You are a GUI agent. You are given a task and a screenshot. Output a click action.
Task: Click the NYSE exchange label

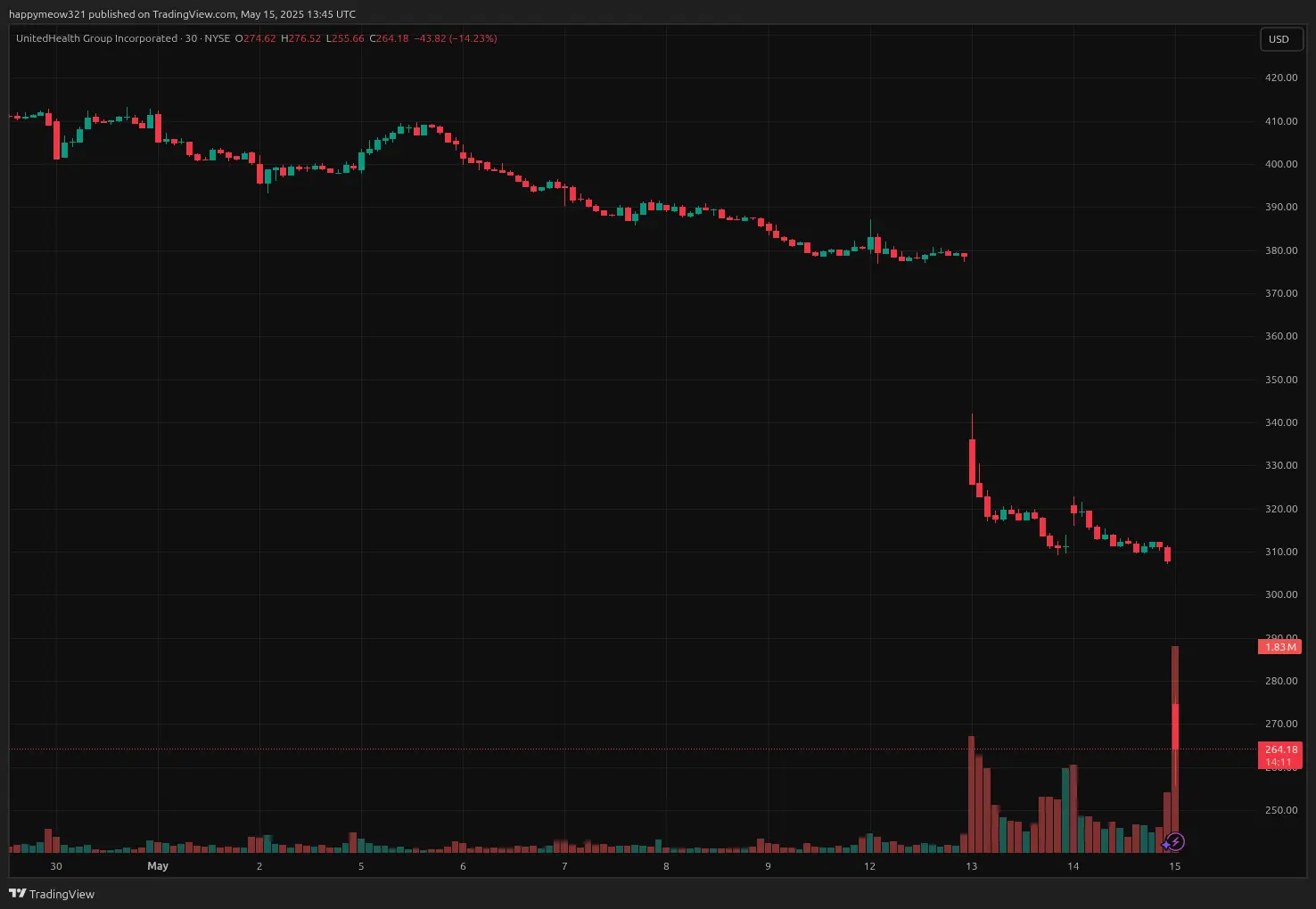click(x=217, y=38)
